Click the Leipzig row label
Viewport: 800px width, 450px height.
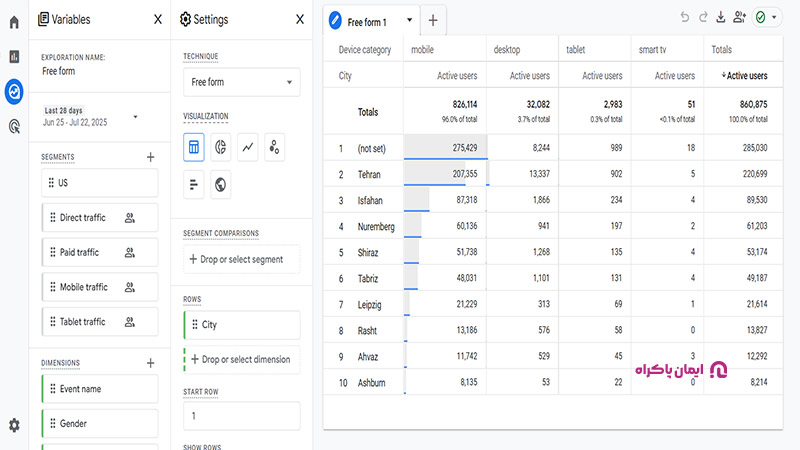369,305
